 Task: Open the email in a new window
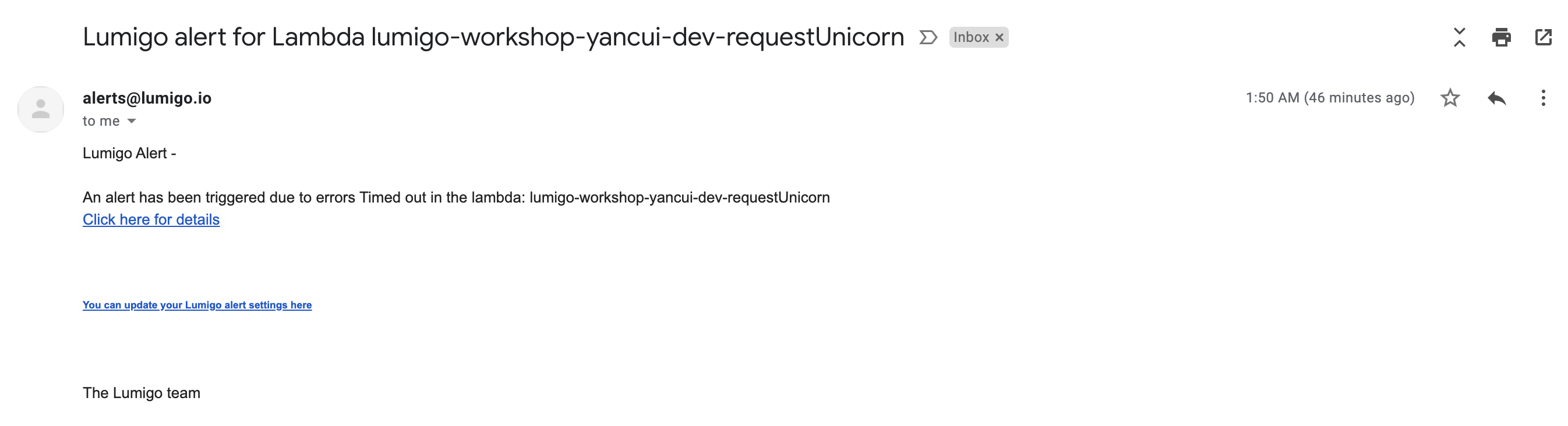click(x=1543, y=37)
